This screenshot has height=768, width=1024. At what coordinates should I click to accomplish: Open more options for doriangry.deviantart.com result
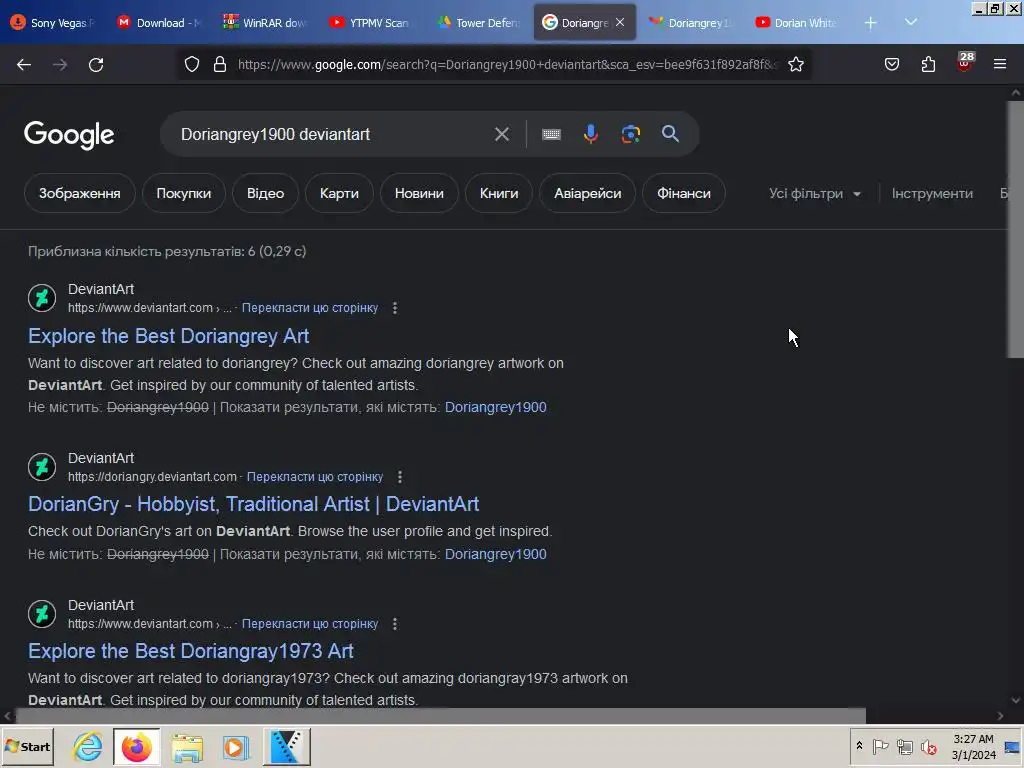pos(400,477)
